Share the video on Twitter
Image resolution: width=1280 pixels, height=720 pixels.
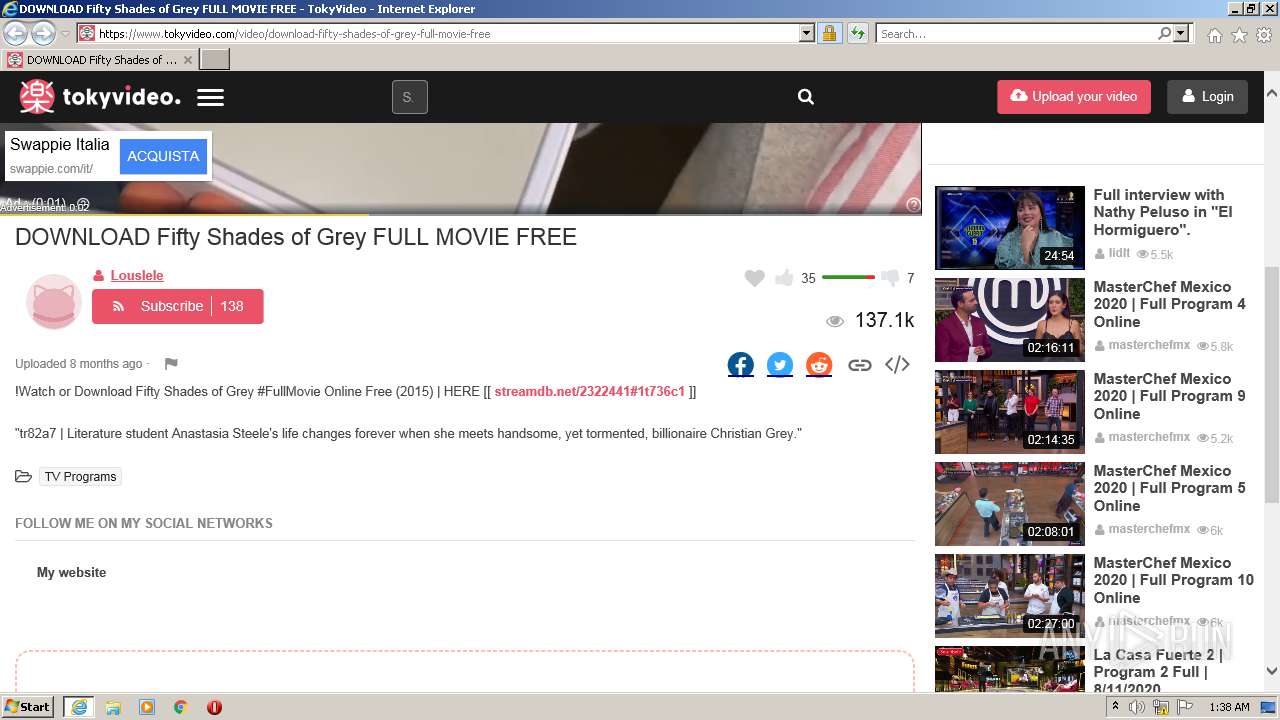coord(780,364)
